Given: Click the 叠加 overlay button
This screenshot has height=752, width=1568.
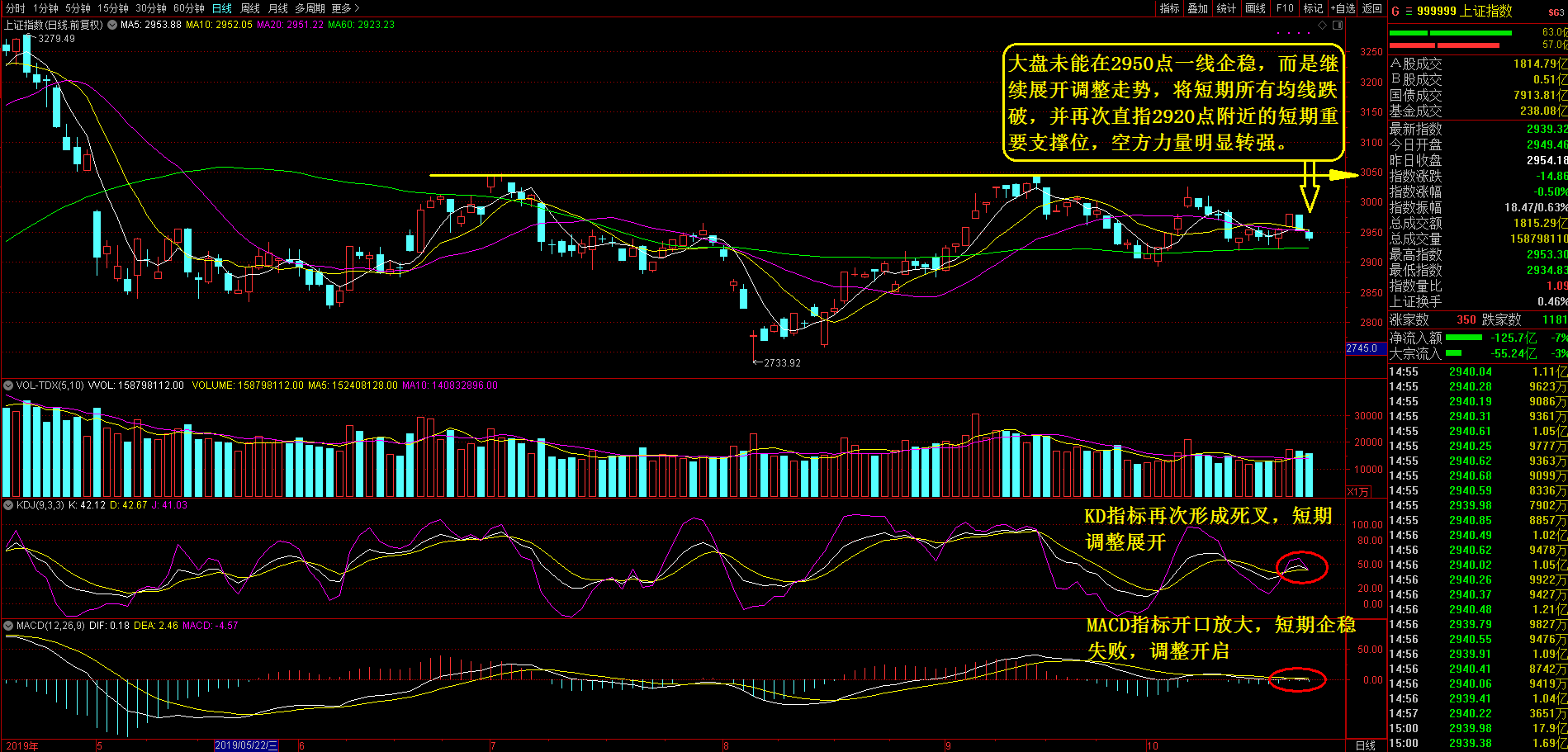Looking at the screenshot, I should (1198, 8).
